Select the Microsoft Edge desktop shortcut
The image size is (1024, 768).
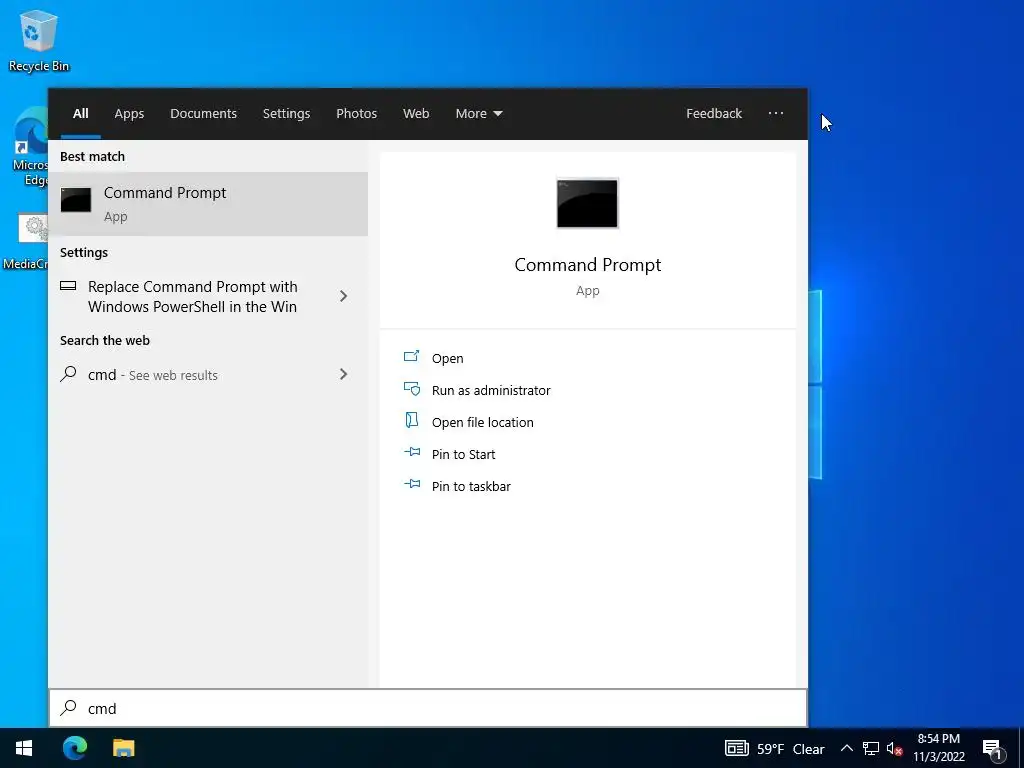point(31,148)
